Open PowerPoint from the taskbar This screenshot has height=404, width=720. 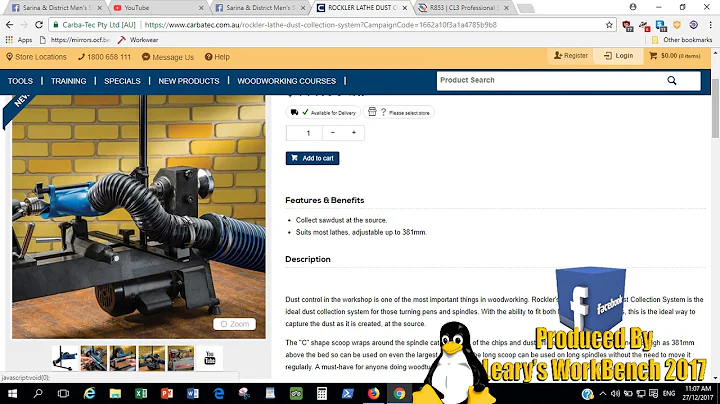click(x=167, y=393)
